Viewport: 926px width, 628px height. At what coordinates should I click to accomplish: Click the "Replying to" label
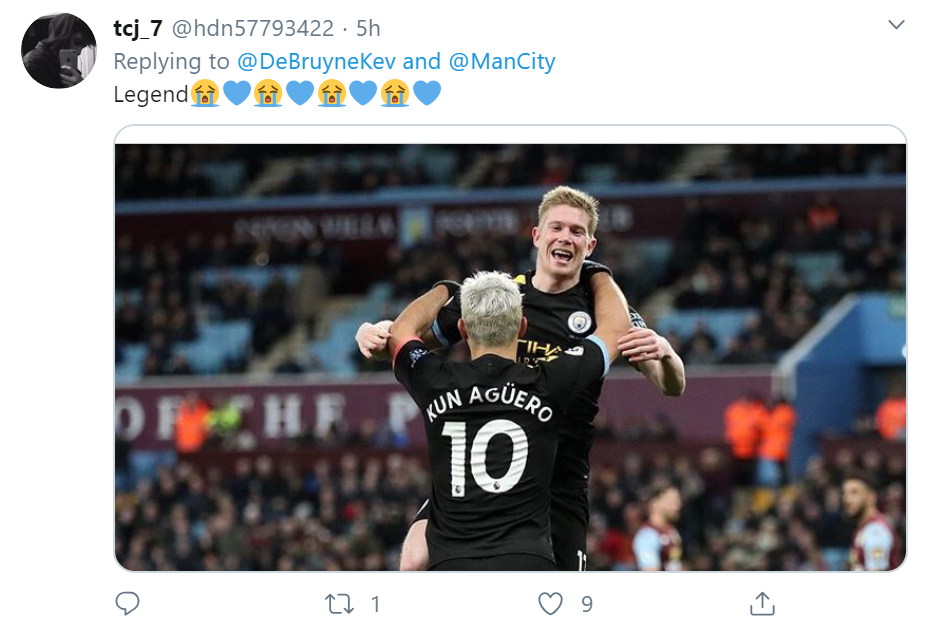click(x=172, y=61)
